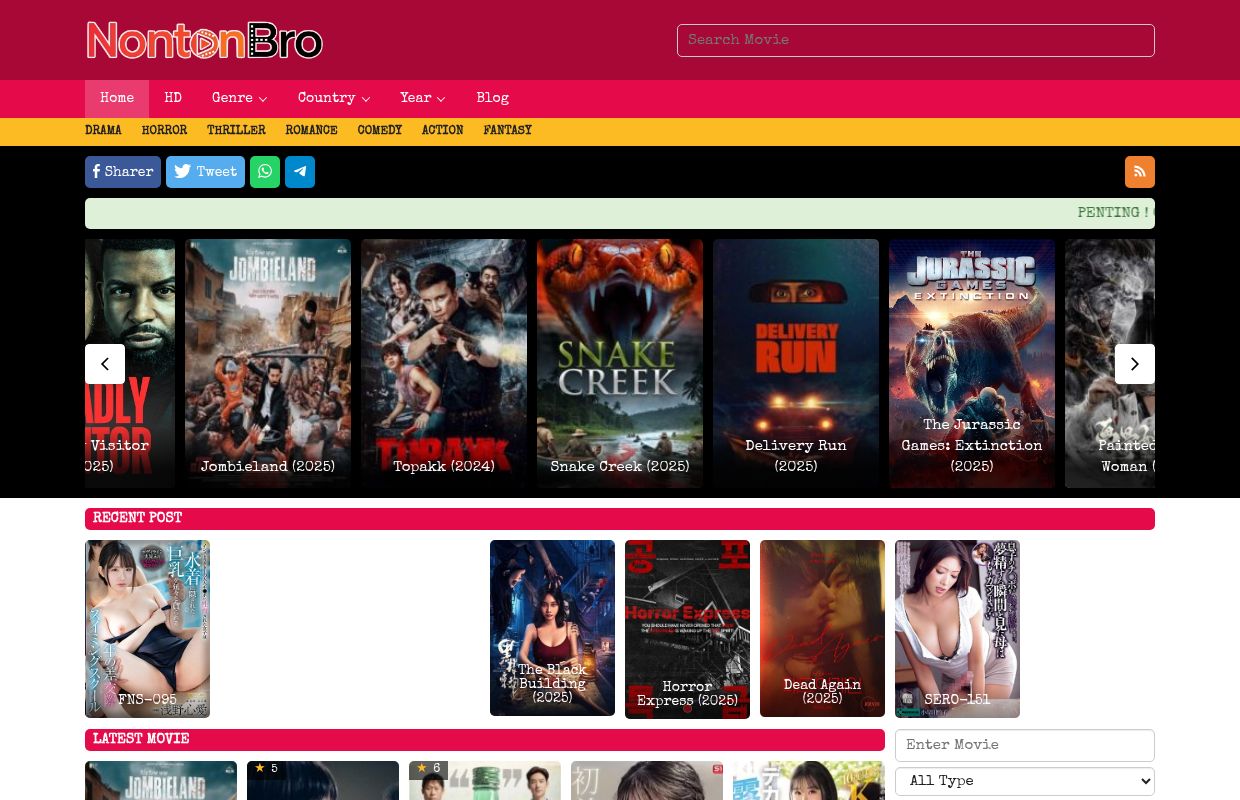Open the RSS feed icon
The height and width of the screenshot is (800, 1240).
tap(1139, 172)
